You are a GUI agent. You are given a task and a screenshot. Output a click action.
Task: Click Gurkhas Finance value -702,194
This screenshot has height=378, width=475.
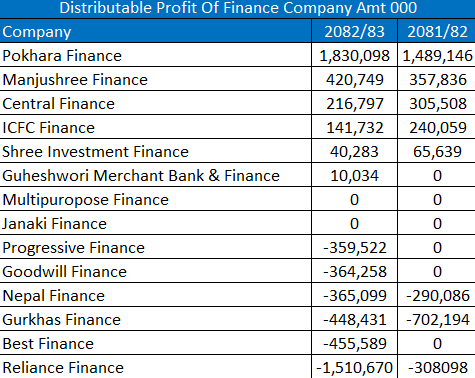tap(436, 319)
